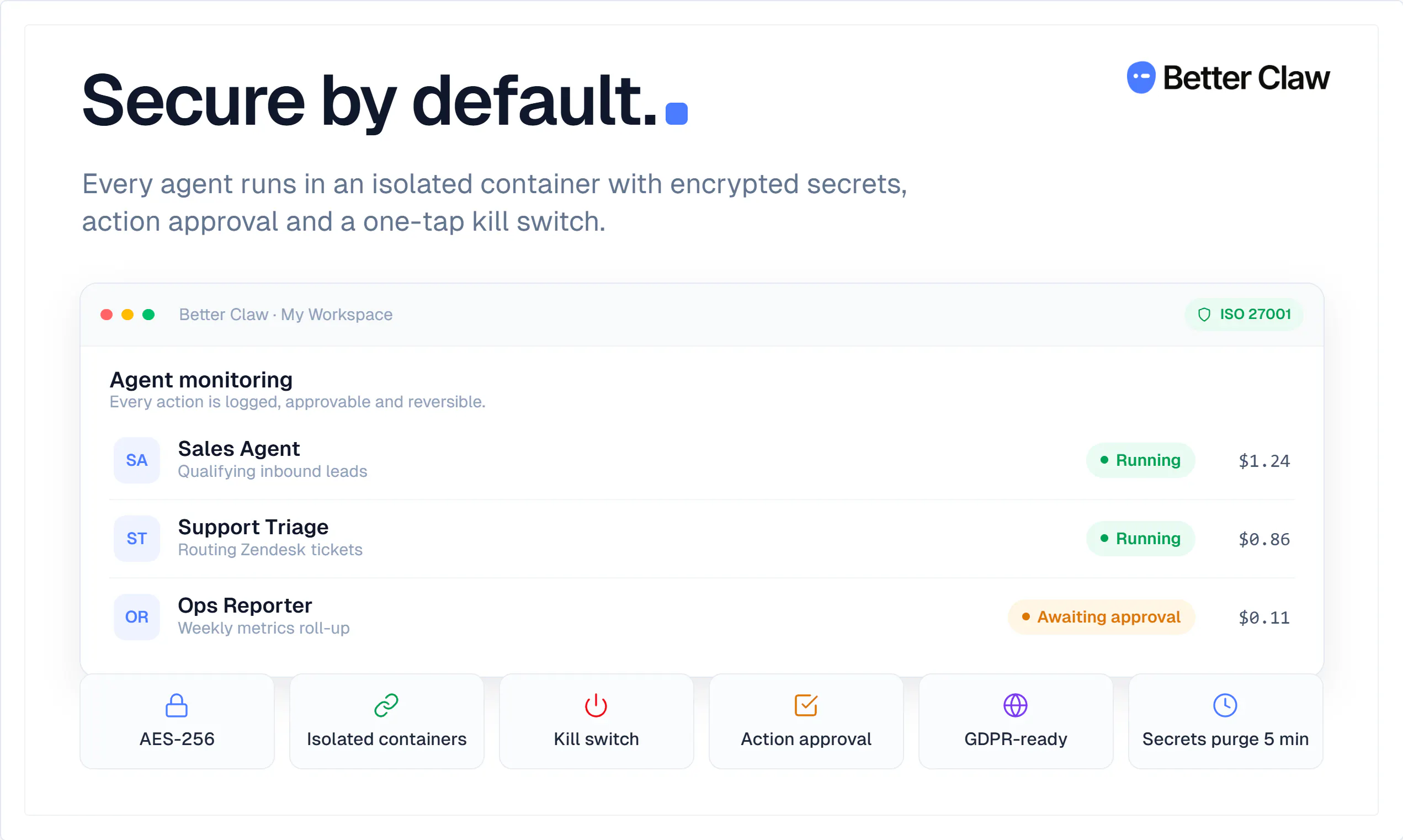1403x840 pixels.
Task: Click the Action approval checkbox icon
Action: tap(806, 705)
